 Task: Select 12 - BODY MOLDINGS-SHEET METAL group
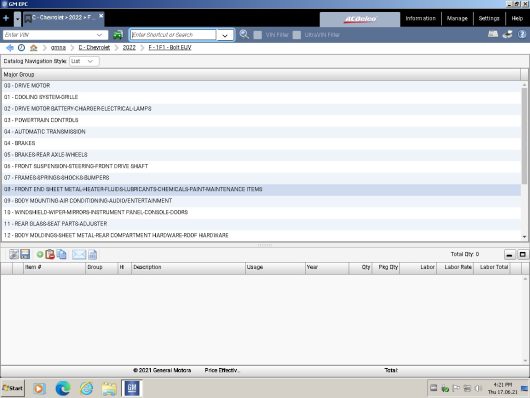pos(261,235)
